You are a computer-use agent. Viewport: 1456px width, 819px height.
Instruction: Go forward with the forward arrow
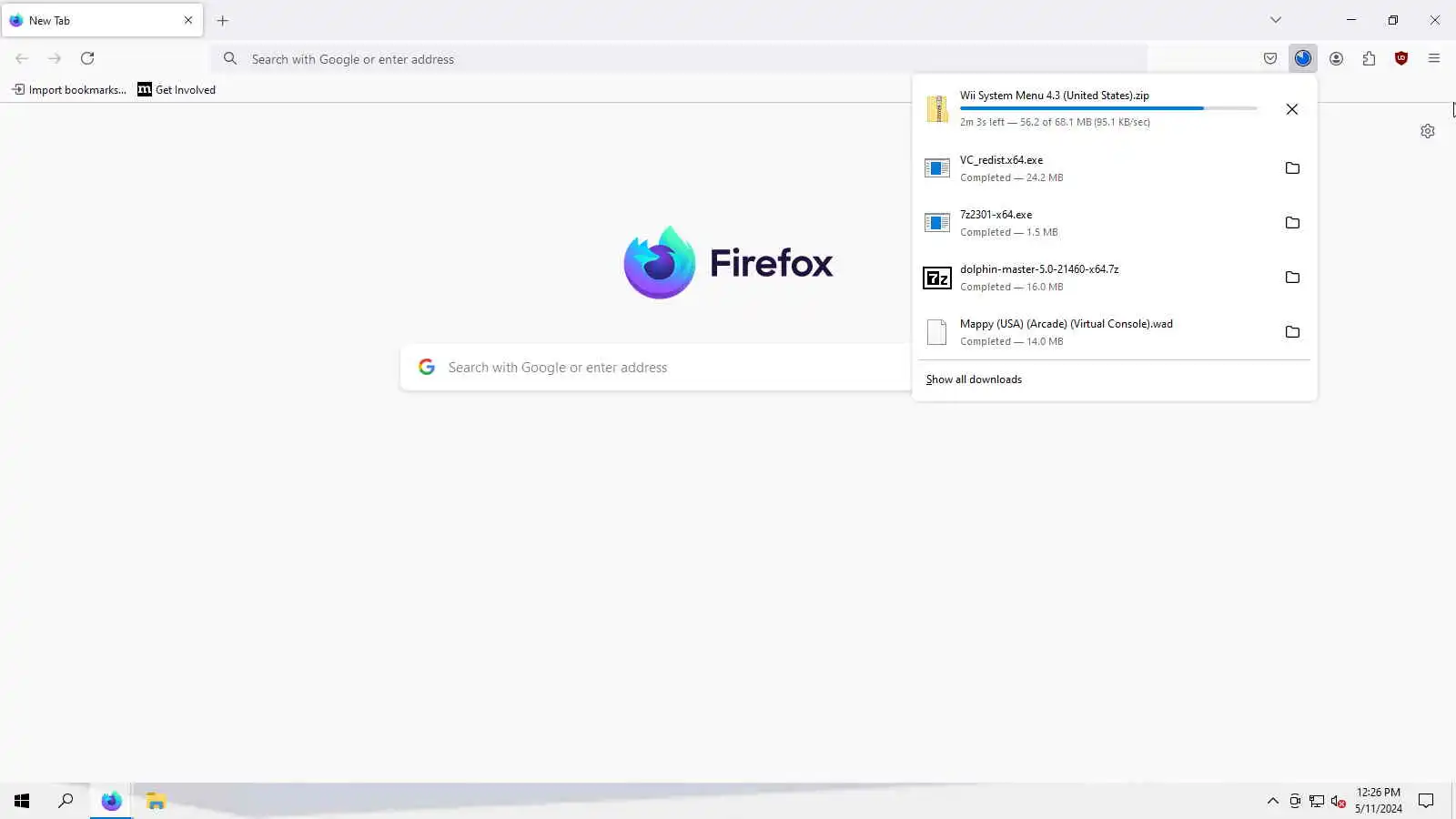(x=55, y=58)
